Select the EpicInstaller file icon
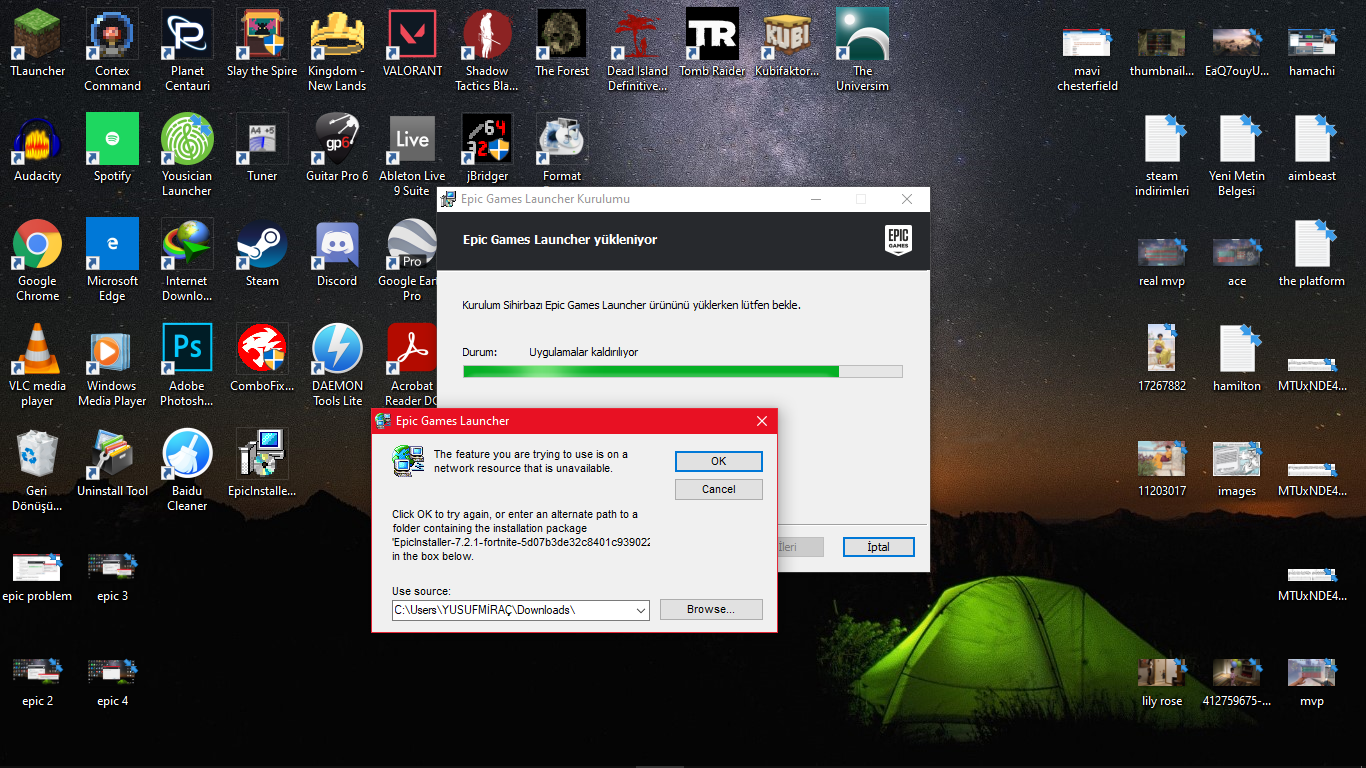 pos(262,455)
